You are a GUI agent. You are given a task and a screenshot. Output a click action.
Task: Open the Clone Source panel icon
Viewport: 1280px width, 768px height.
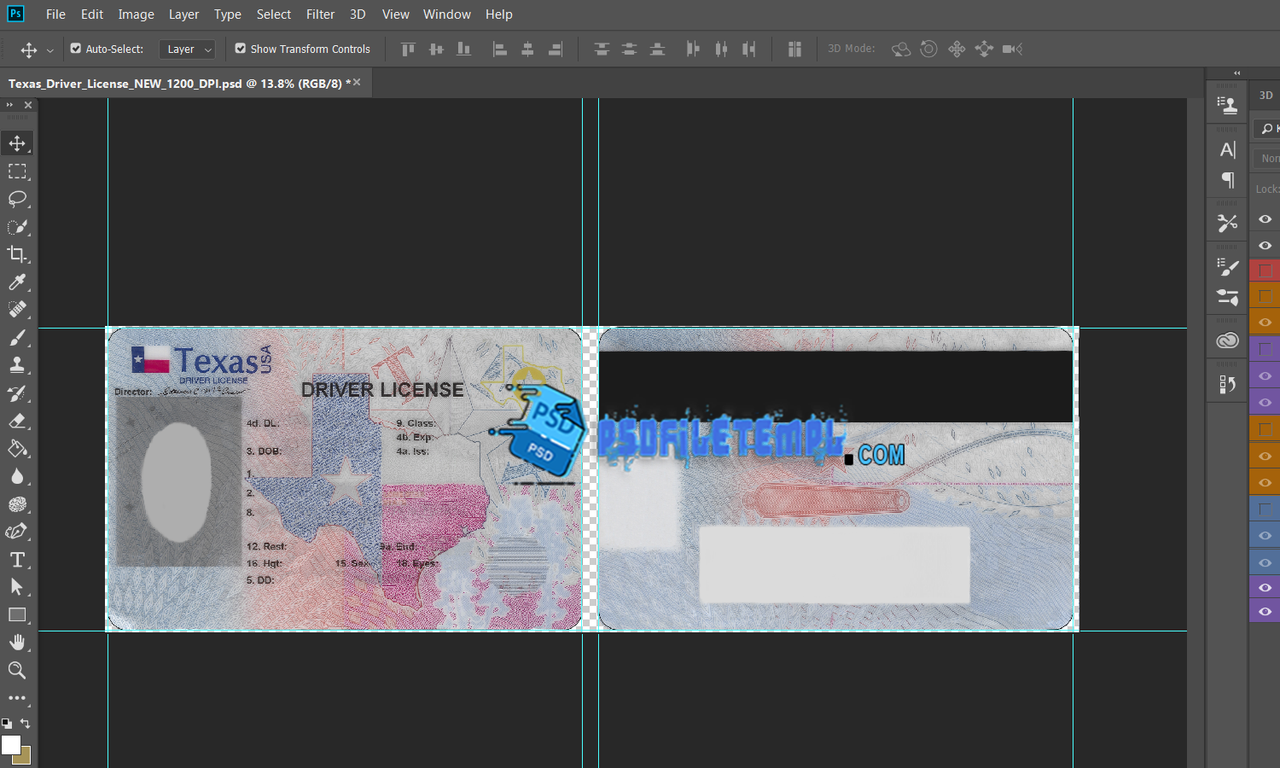(1228, 104)
